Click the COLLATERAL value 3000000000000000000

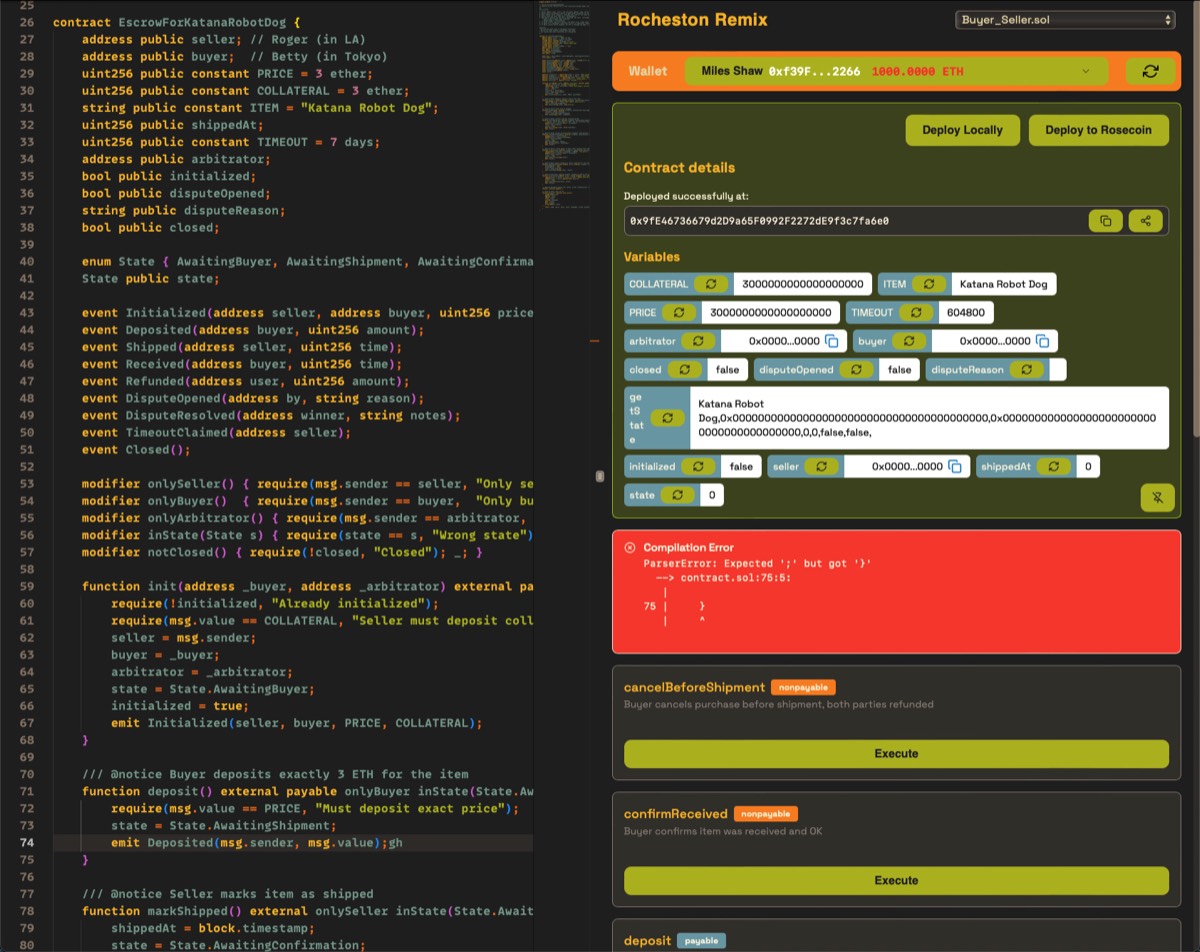(803, 284)
